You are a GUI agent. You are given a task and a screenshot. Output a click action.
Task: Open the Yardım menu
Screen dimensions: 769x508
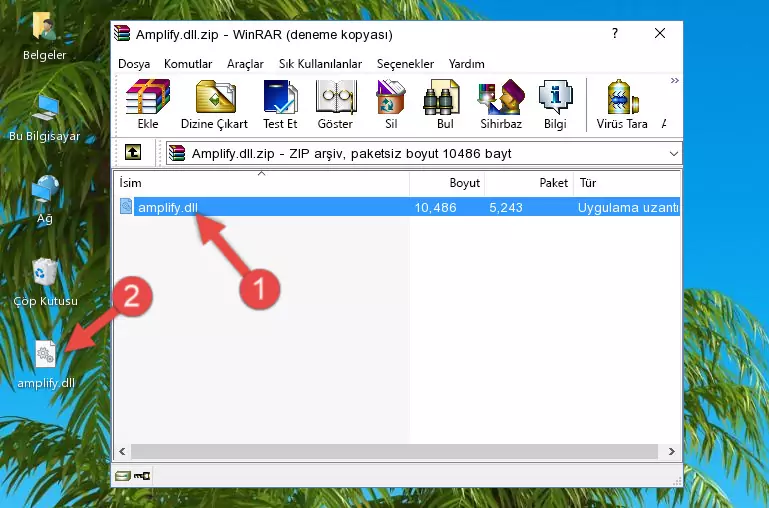pos(466,64)
